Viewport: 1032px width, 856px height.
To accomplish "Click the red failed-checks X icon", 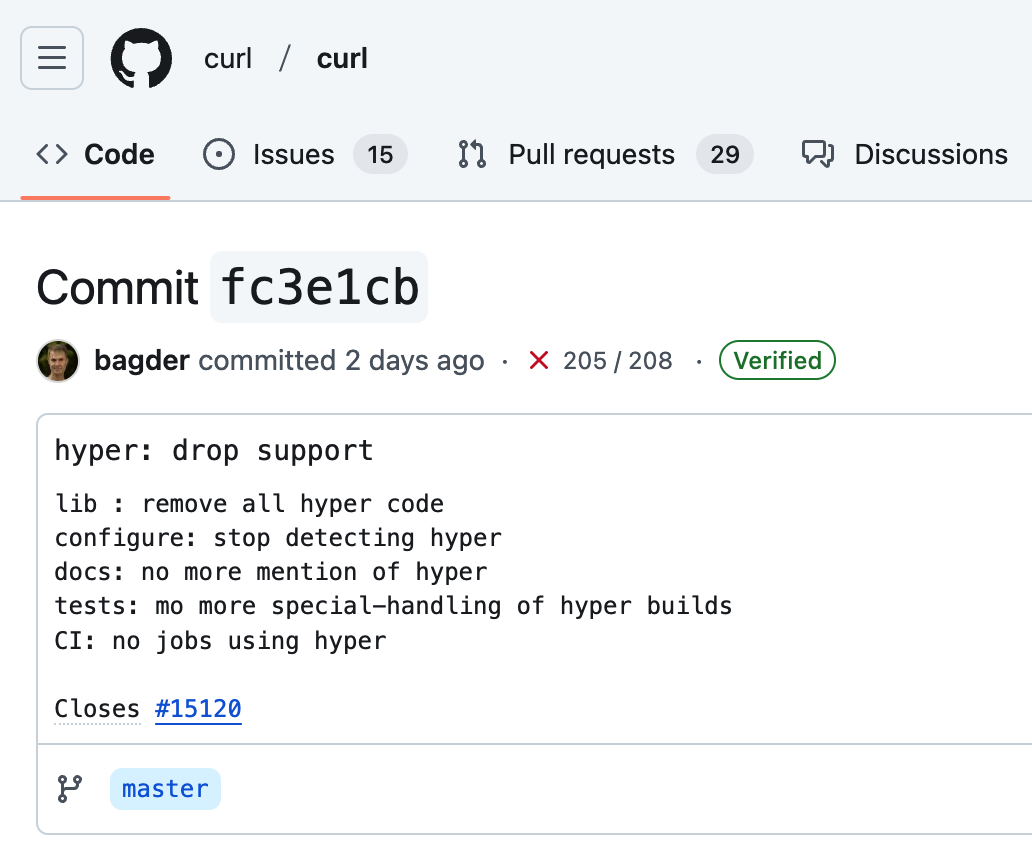I will [539, 361].
